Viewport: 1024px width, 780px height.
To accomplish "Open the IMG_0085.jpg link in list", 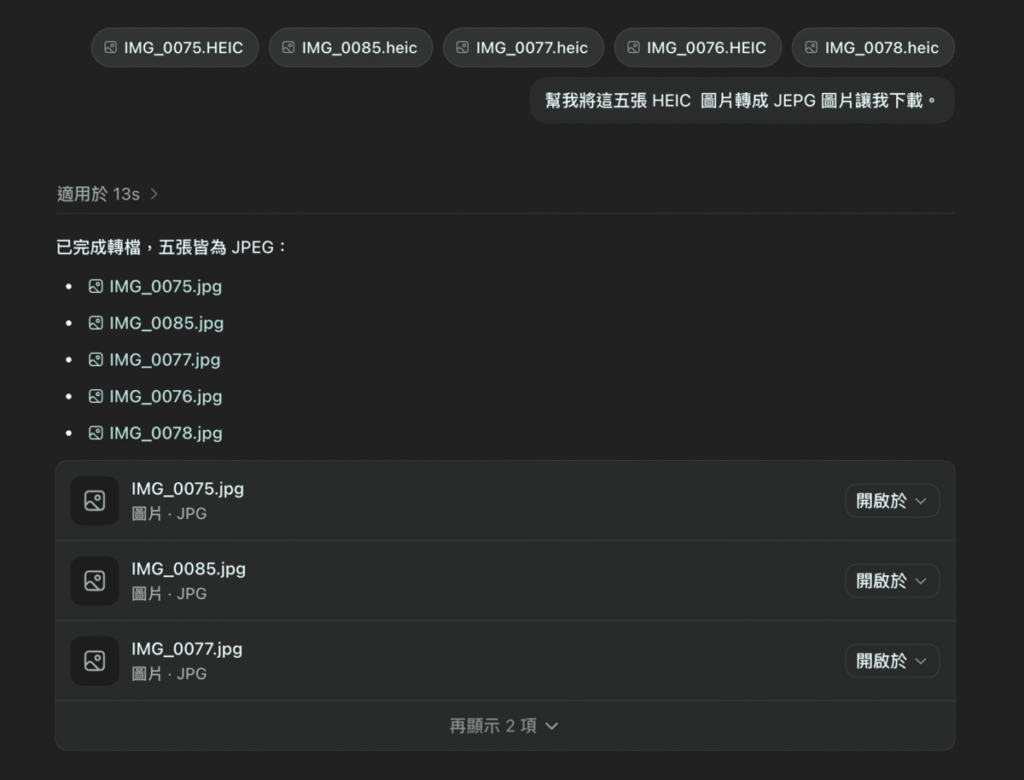I will (167, 323).
